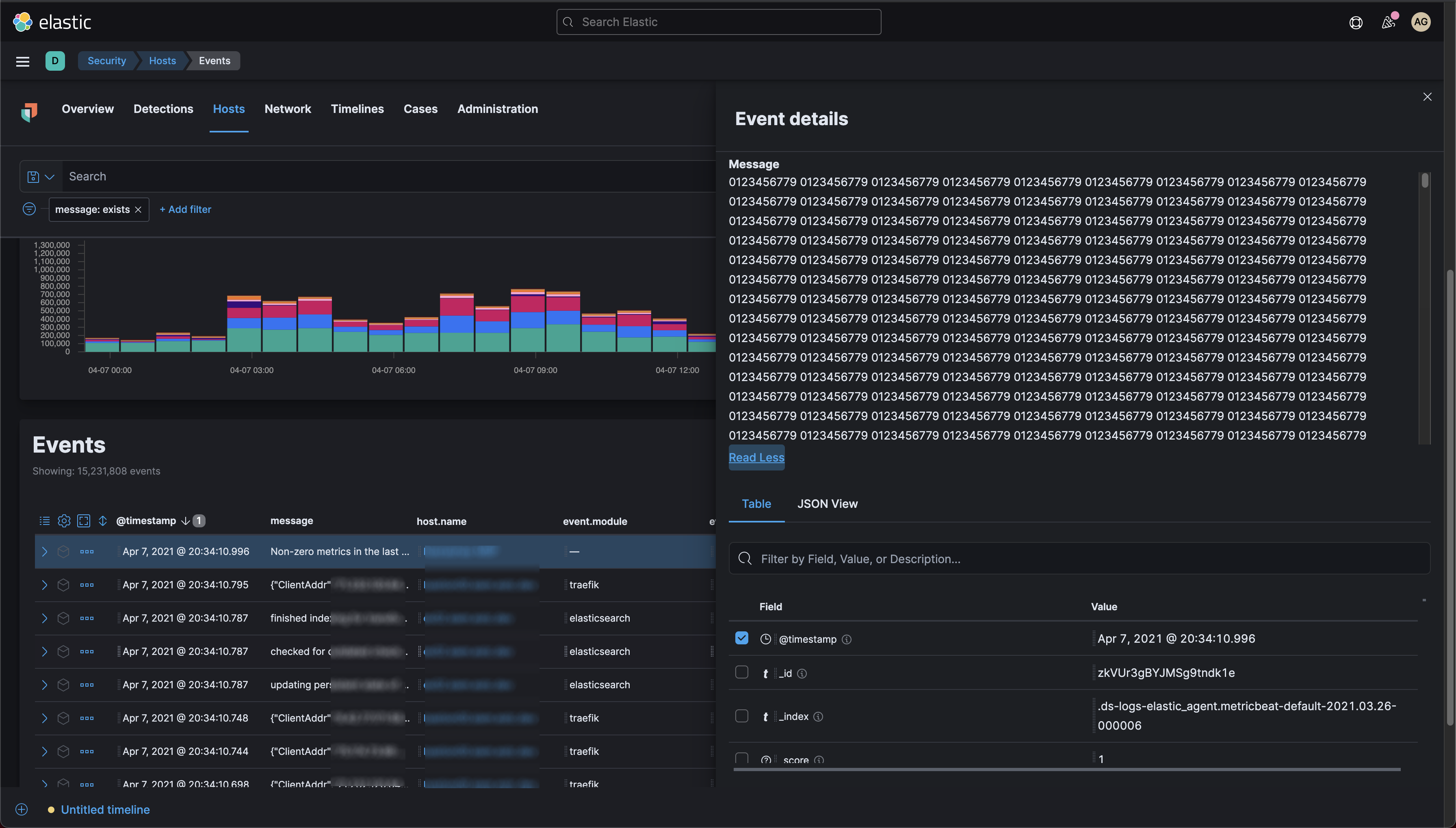Expand the 20:34:10.748 traefik event row

[44, 718]
